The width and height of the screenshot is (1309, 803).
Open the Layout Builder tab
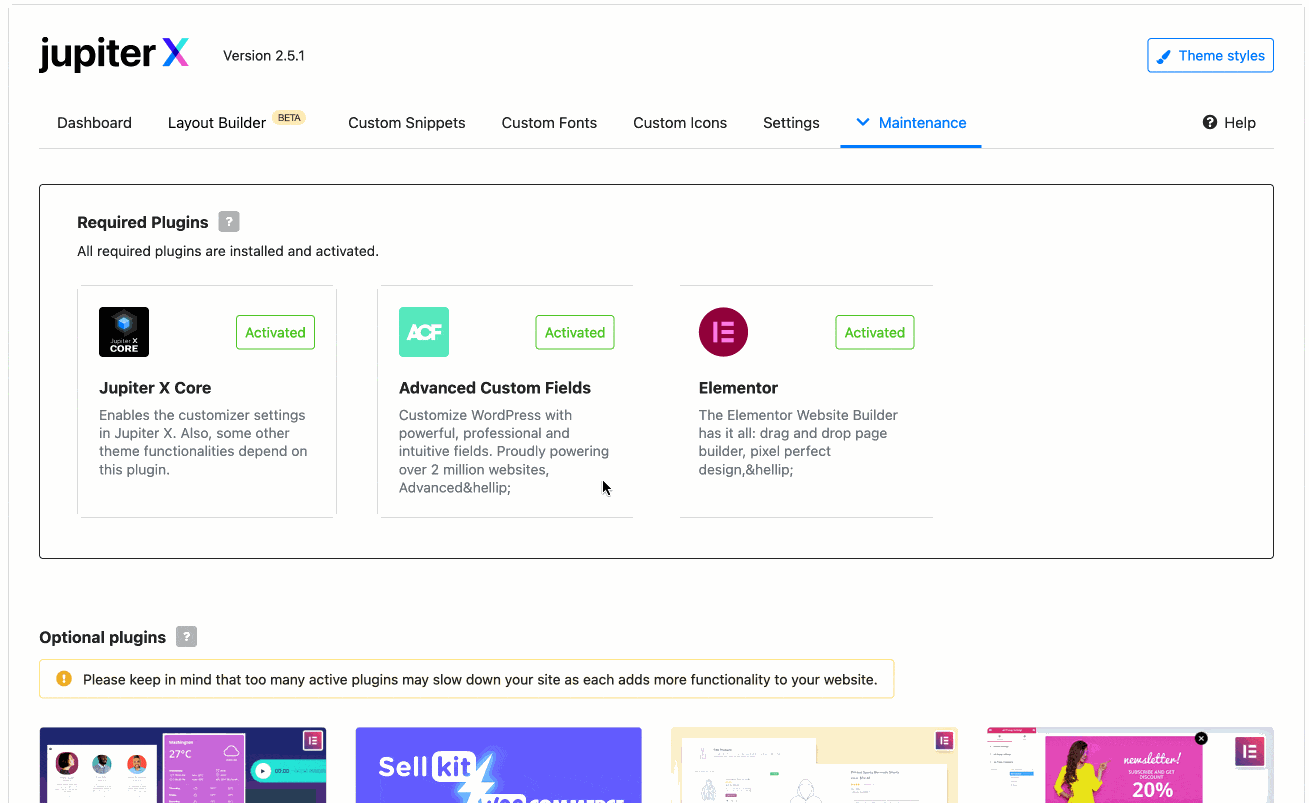[x=217, y=123]
